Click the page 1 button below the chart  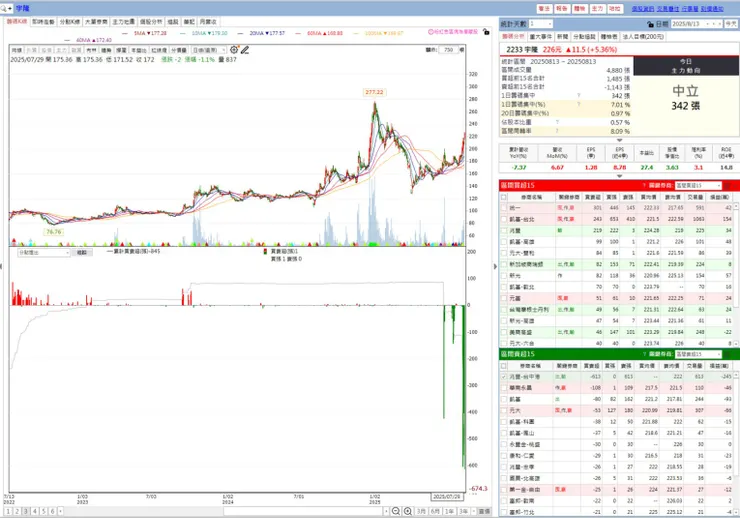click(x=8, y=511)
